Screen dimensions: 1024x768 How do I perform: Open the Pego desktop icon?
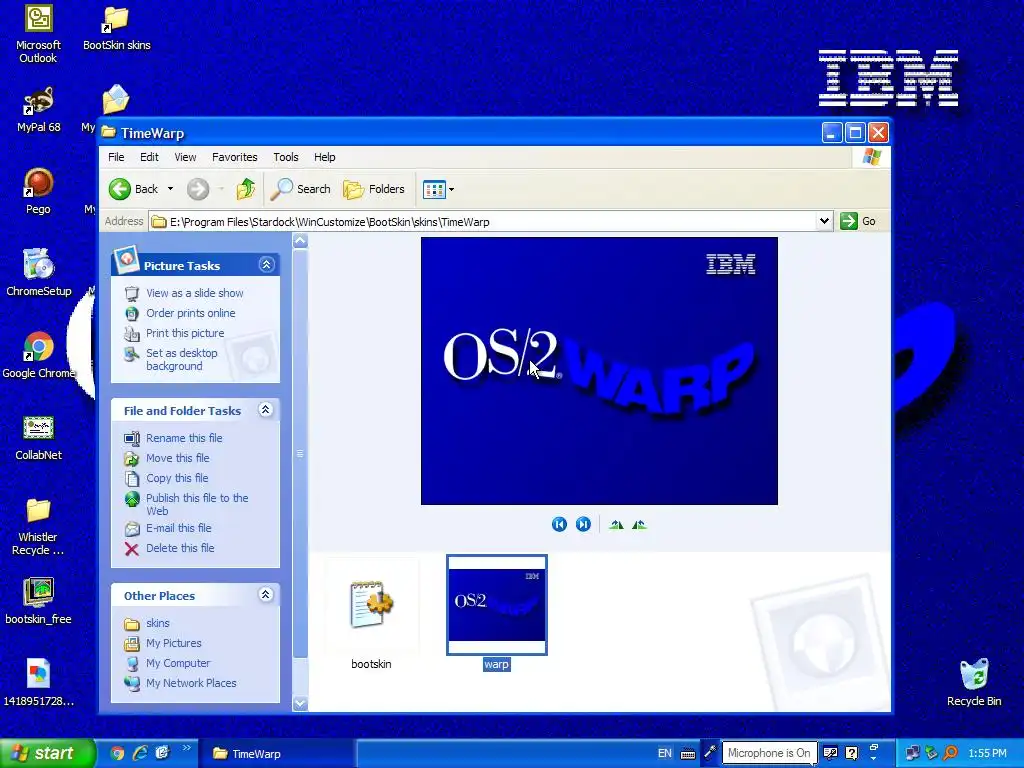39,191
